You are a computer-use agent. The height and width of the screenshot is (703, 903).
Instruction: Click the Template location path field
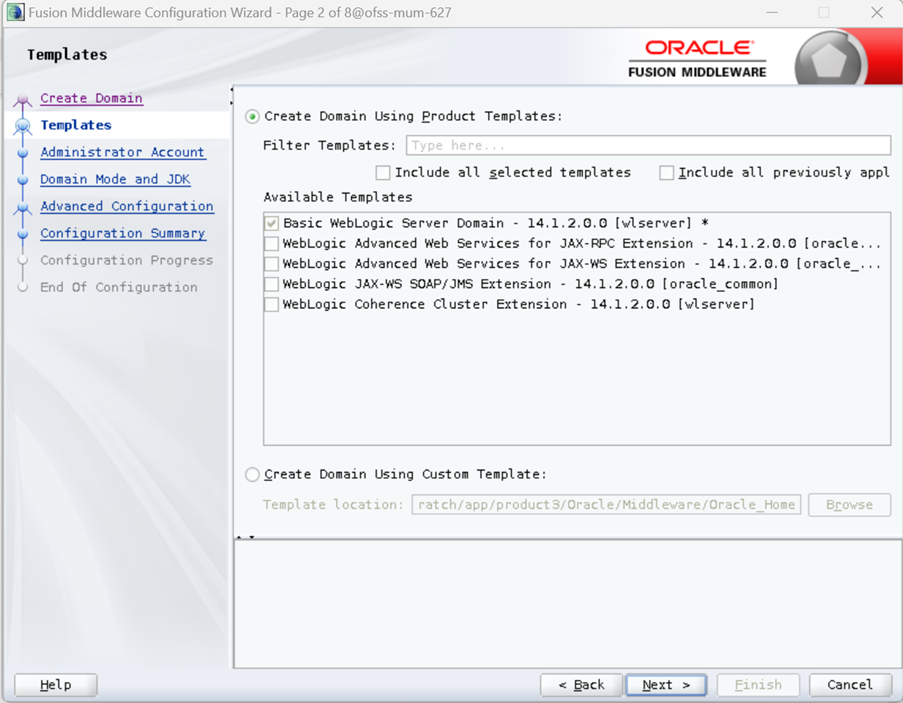click(x=606, y=505)
